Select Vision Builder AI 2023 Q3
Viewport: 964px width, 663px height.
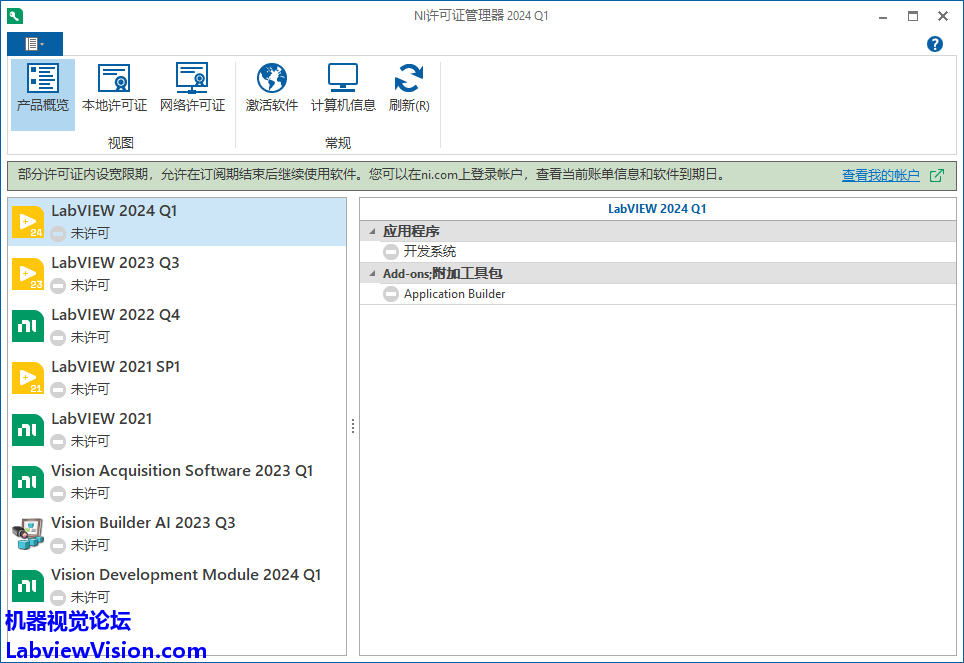(x=177, y=533)
